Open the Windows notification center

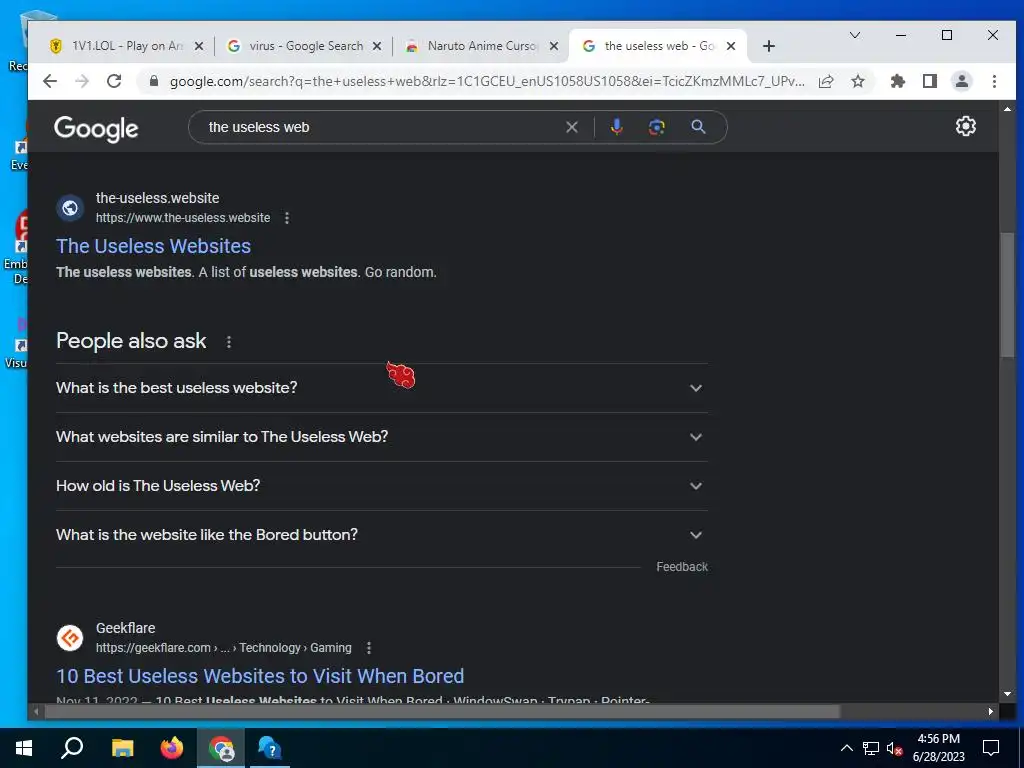(x=991, y=748)
